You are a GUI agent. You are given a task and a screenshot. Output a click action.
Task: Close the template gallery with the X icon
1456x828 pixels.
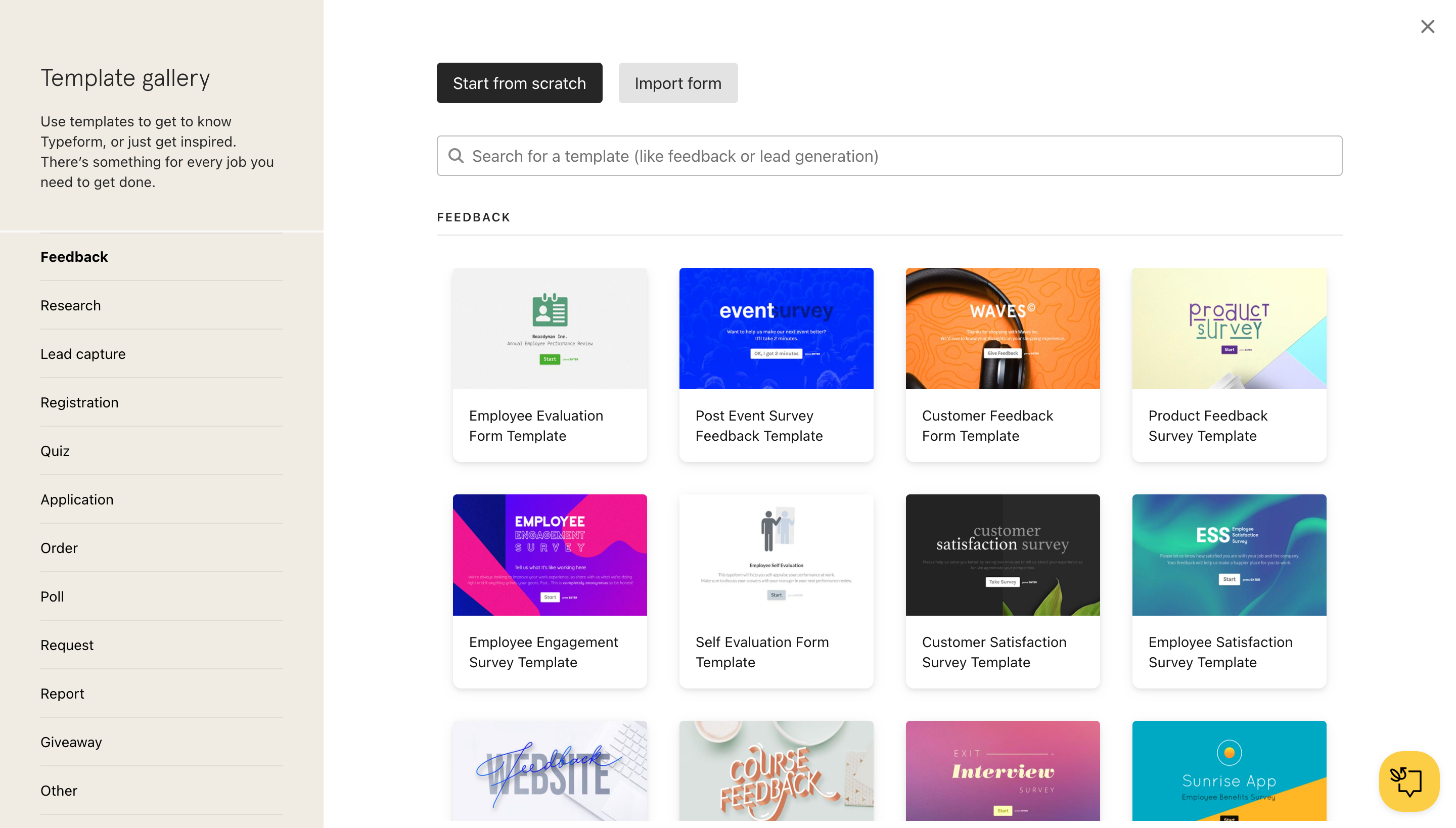coord(1427,26)
